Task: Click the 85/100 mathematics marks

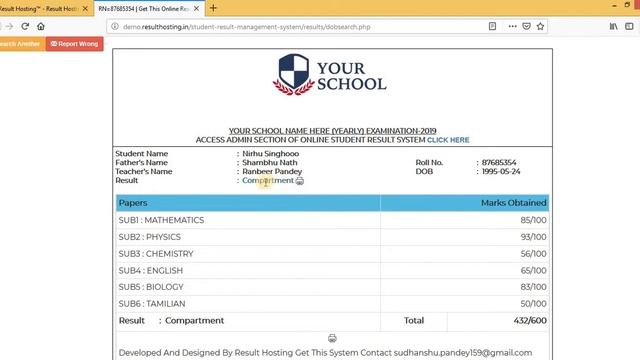Action: pyautogui.click(x=533, y=220)
